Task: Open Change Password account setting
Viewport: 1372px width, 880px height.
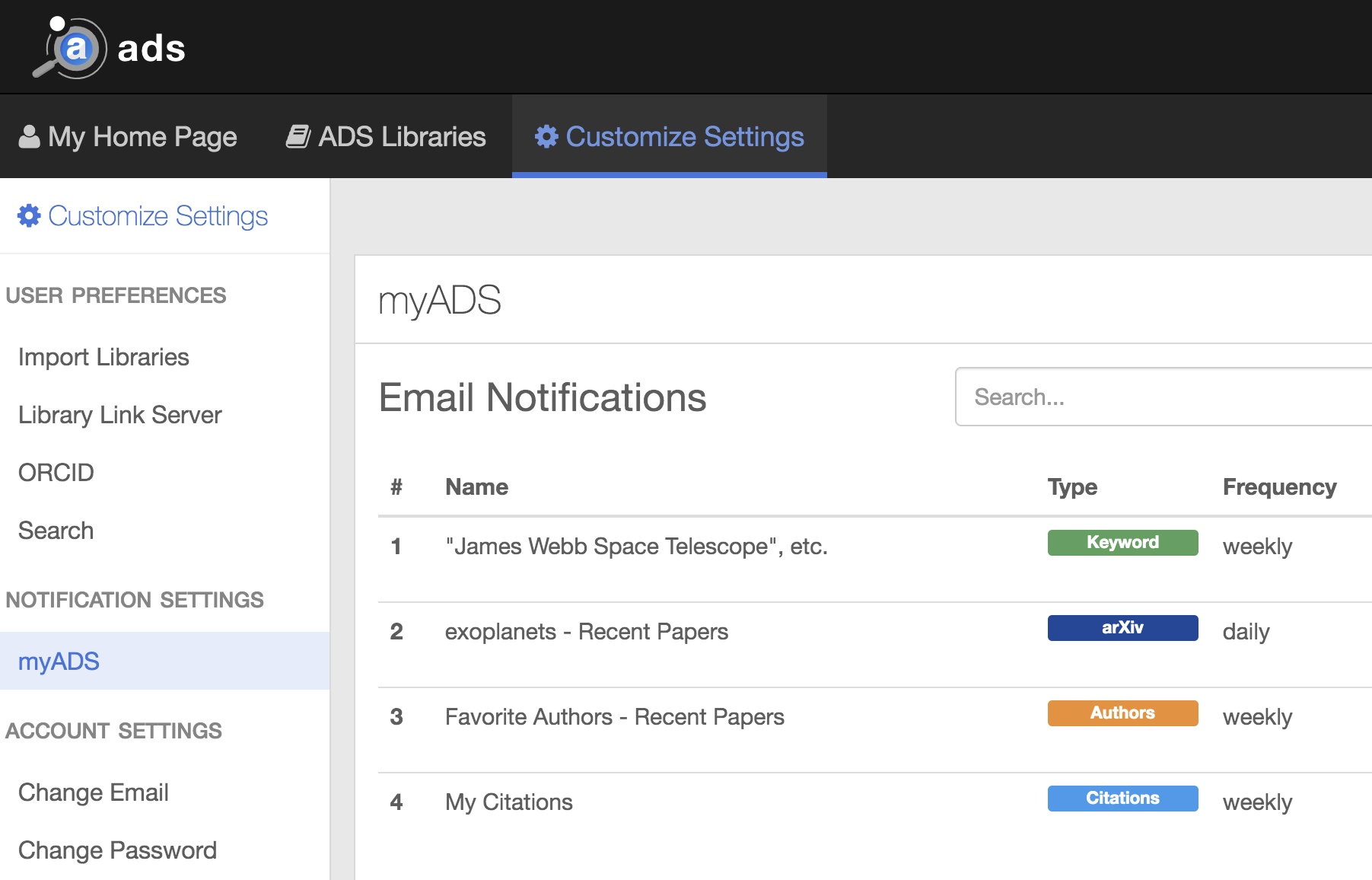Action: pos(117,850)
